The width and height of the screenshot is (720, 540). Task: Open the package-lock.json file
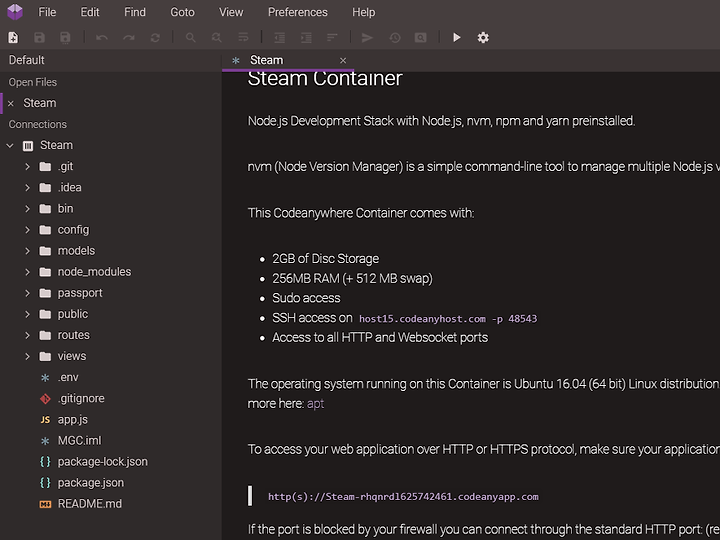tap(102, 462)
